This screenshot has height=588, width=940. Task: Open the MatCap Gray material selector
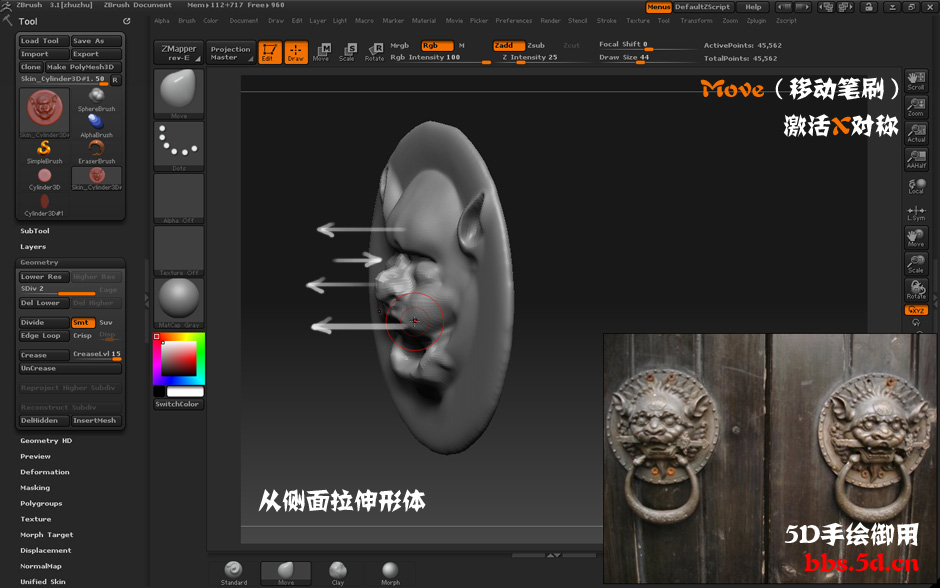179,303
